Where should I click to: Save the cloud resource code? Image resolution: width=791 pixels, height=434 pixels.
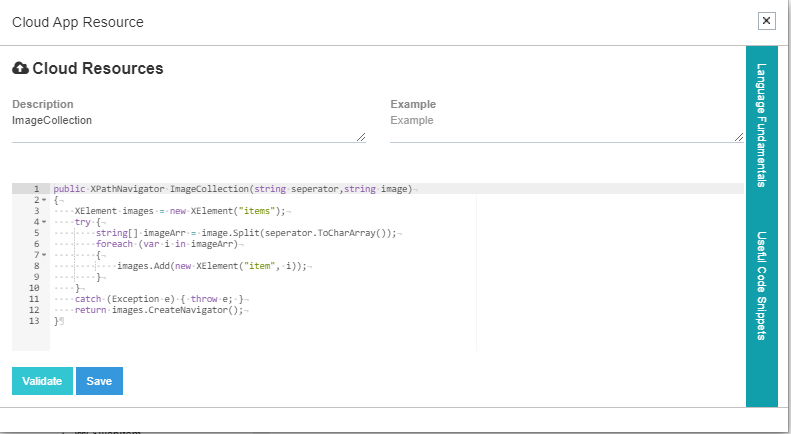coord(99,381)
